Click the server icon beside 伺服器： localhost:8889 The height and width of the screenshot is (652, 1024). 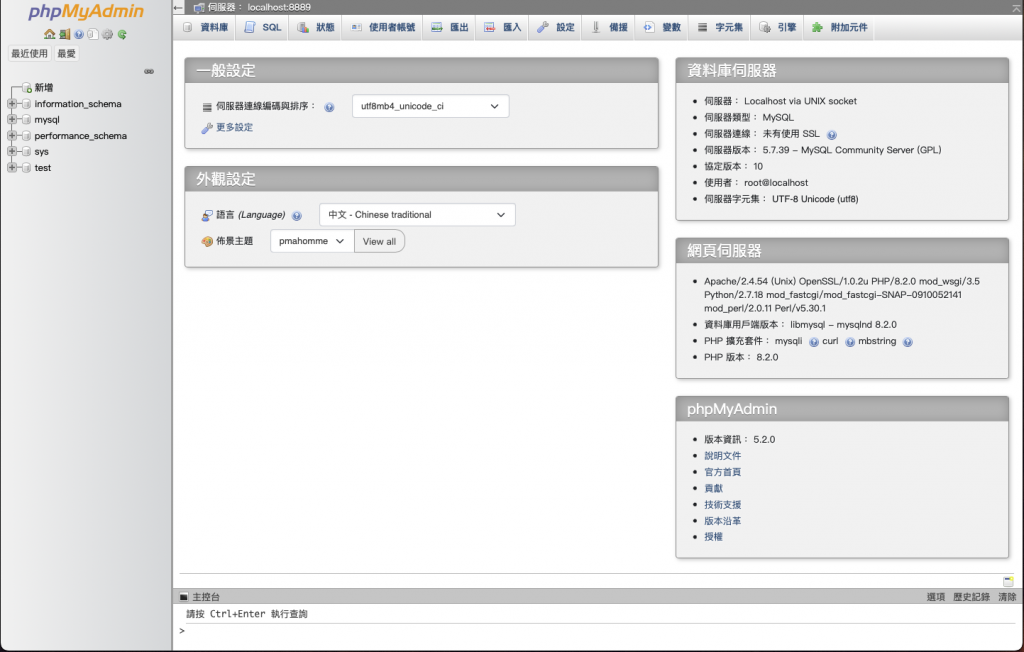click(x=199, y=7)
